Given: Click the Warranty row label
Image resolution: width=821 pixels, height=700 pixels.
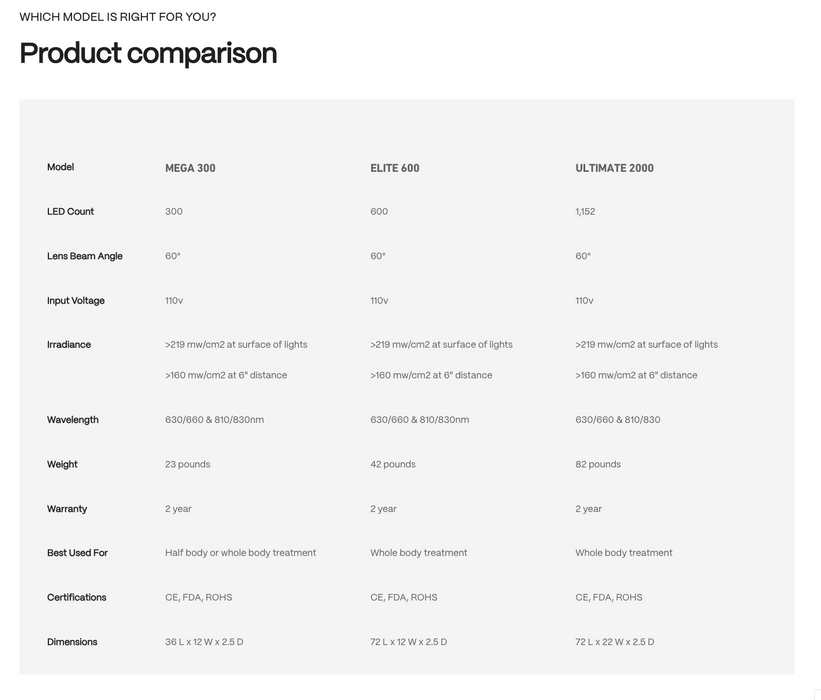Looking at the screenshot, I should coord(67,509).
